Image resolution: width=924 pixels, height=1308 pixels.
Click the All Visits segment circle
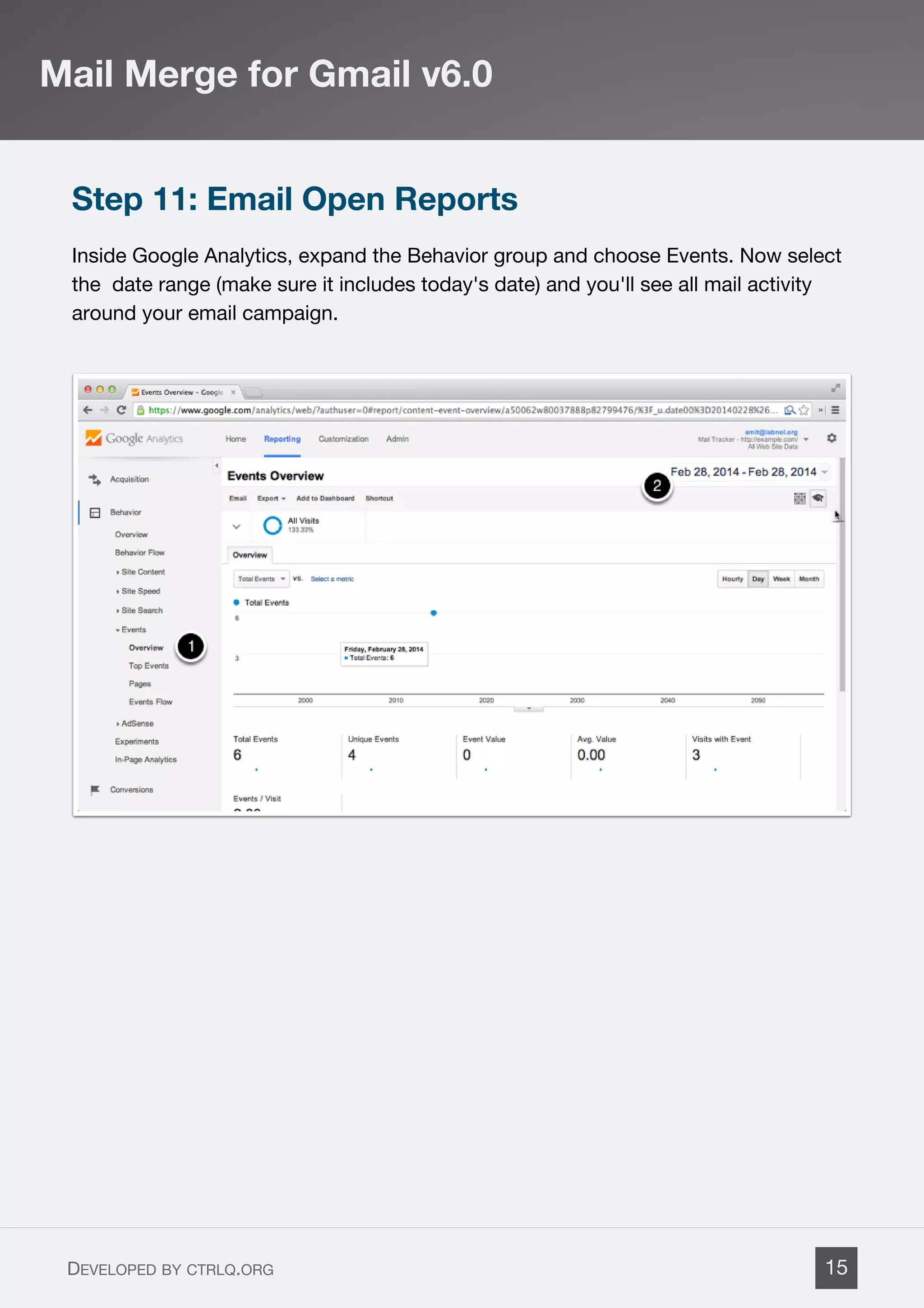tap(273, 524)
